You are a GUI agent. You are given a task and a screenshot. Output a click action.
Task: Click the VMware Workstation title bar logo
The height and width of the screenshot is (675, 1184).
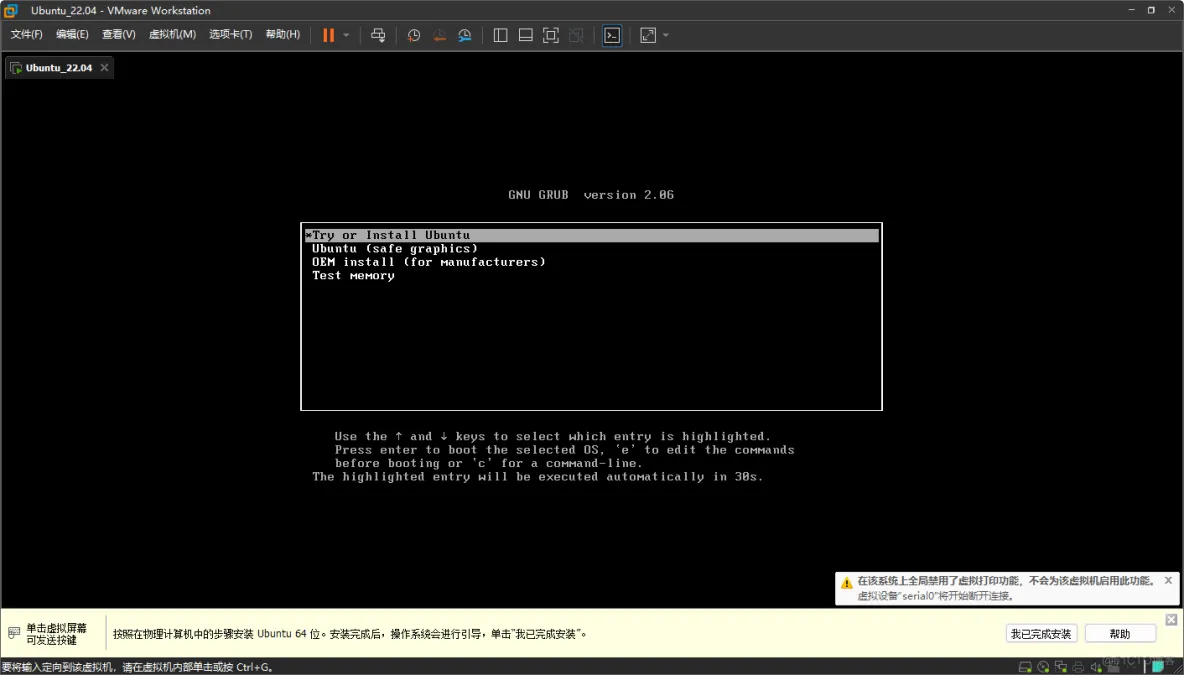[10, 10]
